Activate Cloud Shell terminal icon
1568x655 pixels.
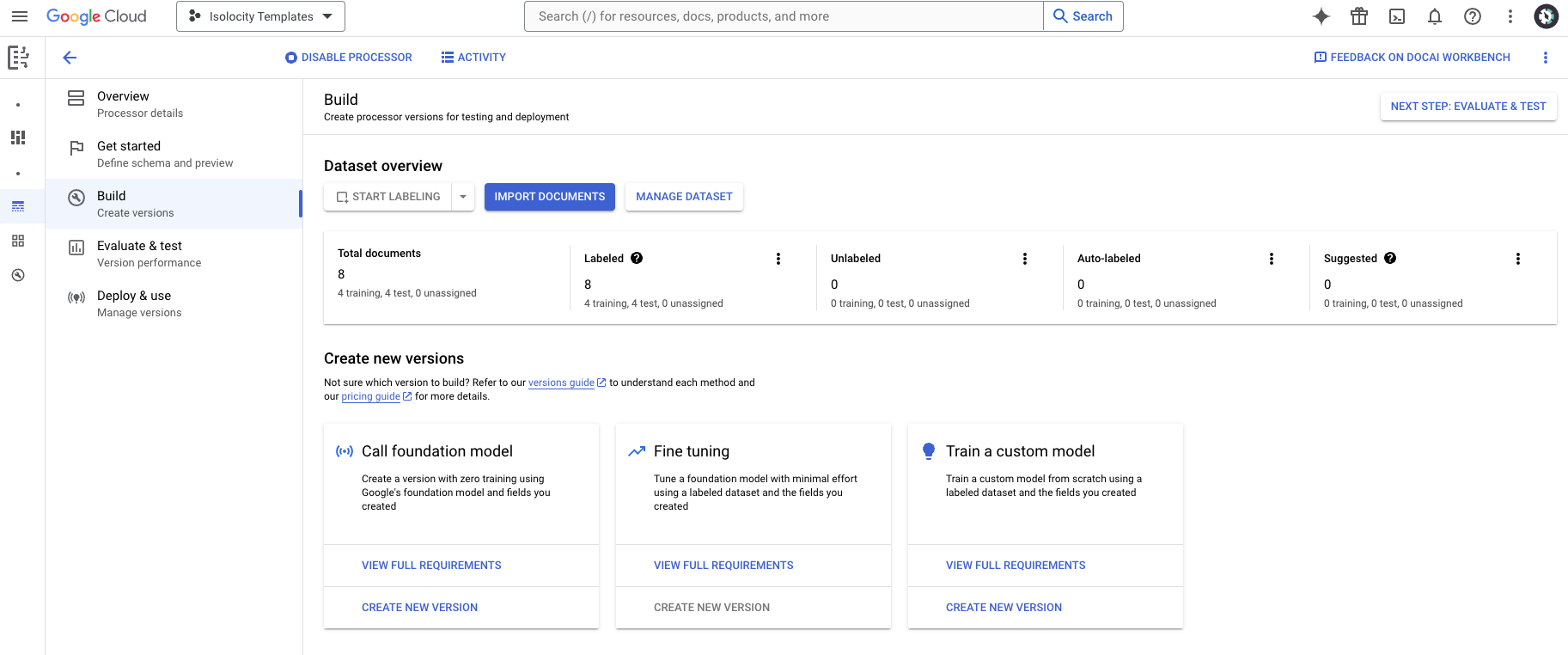pyautogui.click(x=1397, y=16)
